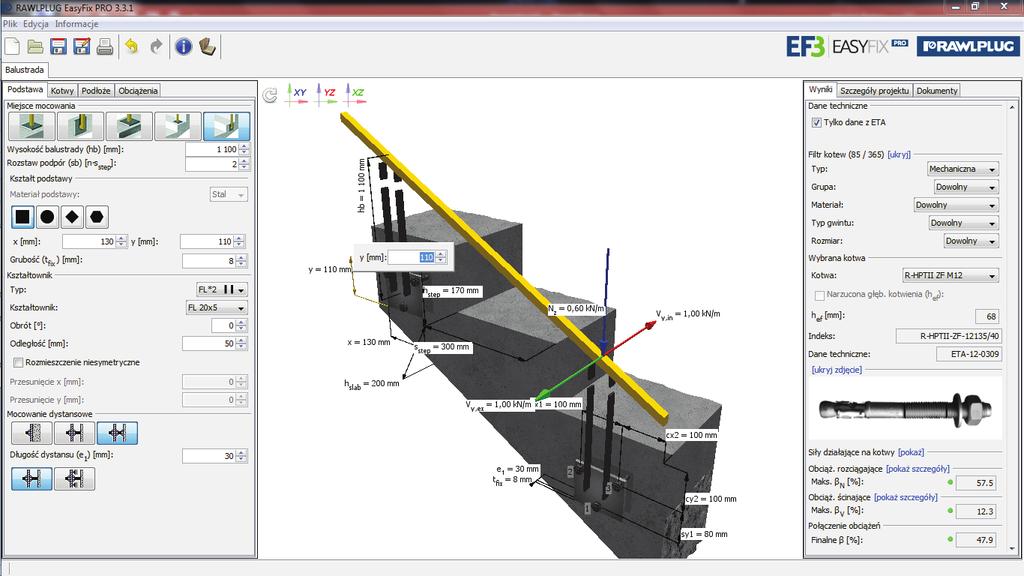The width and height of the screenshot is (1024, 576).
Task: Click the y [mm] field in 3D view
Action: point(411,257)
